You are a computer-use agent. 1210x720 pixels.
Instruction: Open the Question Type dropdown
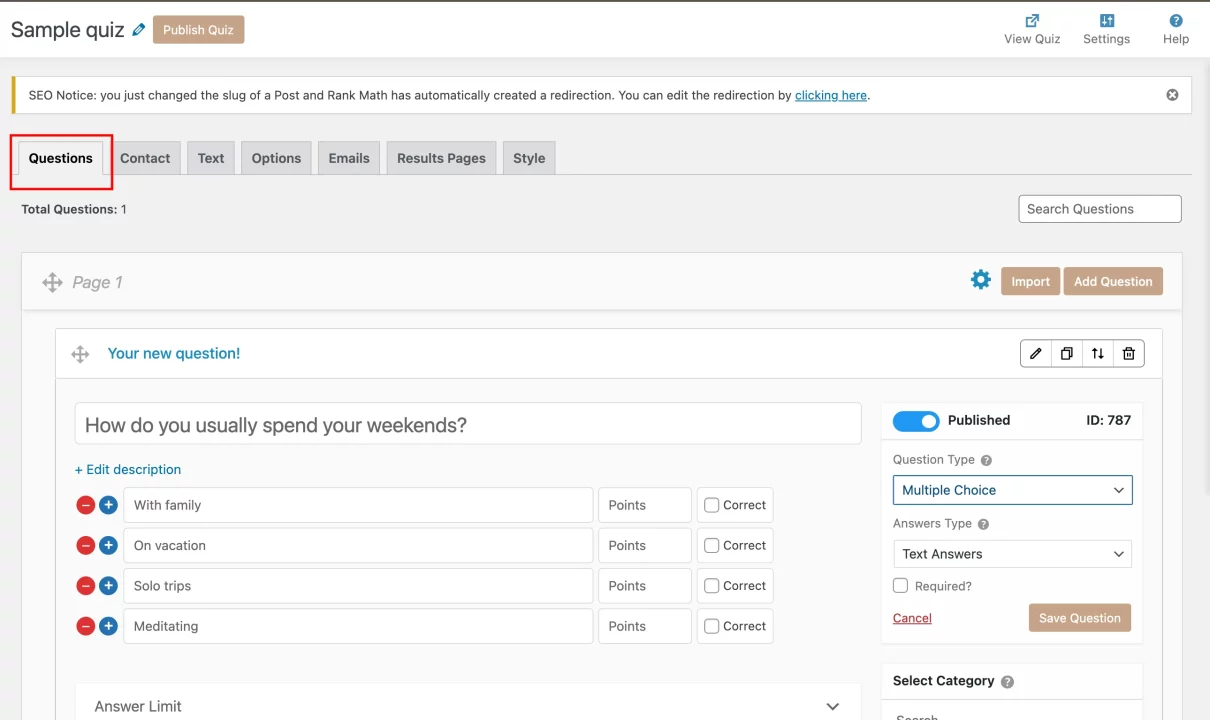coord(1012,490)
